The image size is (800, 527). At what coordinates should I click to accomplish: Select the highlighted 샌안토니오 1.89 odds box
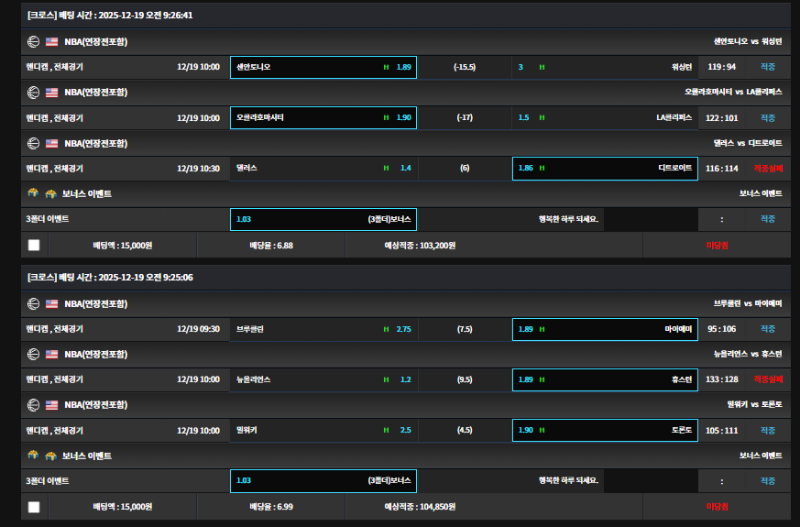[x=323, y=67]
